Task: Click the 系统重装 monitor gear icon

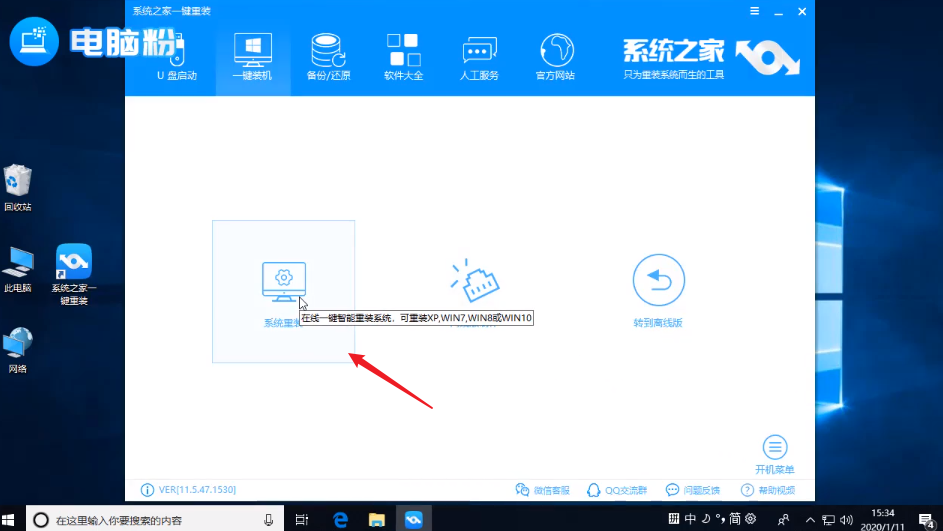Action: [284, 281]
